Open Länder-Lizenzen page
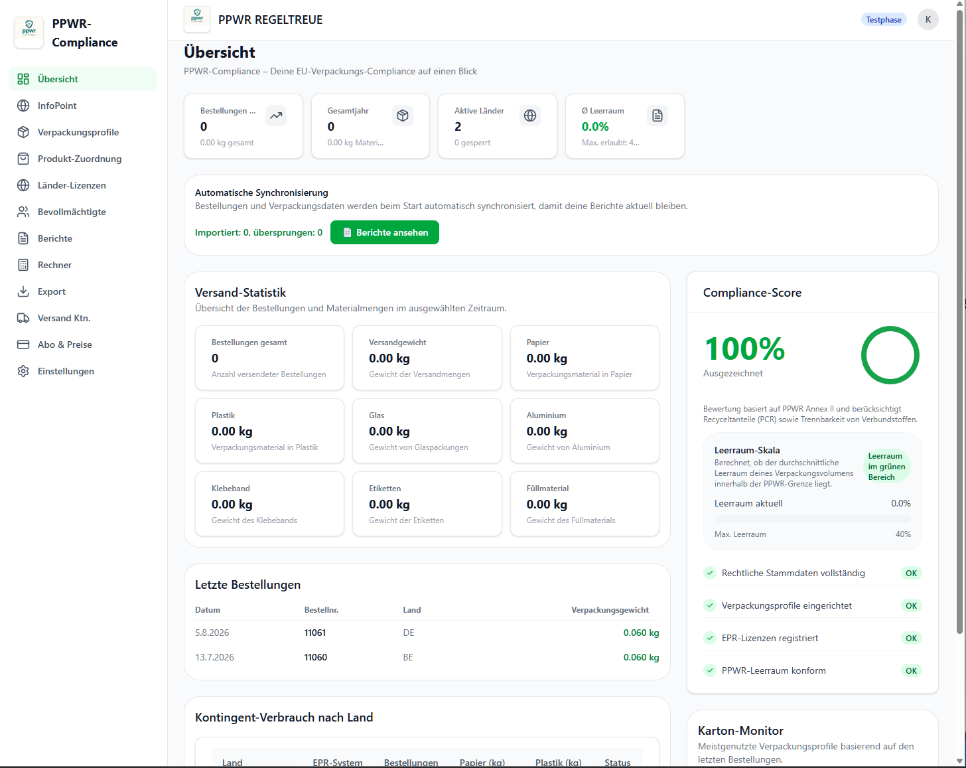This screenshot has width=966, height=768. click(83, 185)
